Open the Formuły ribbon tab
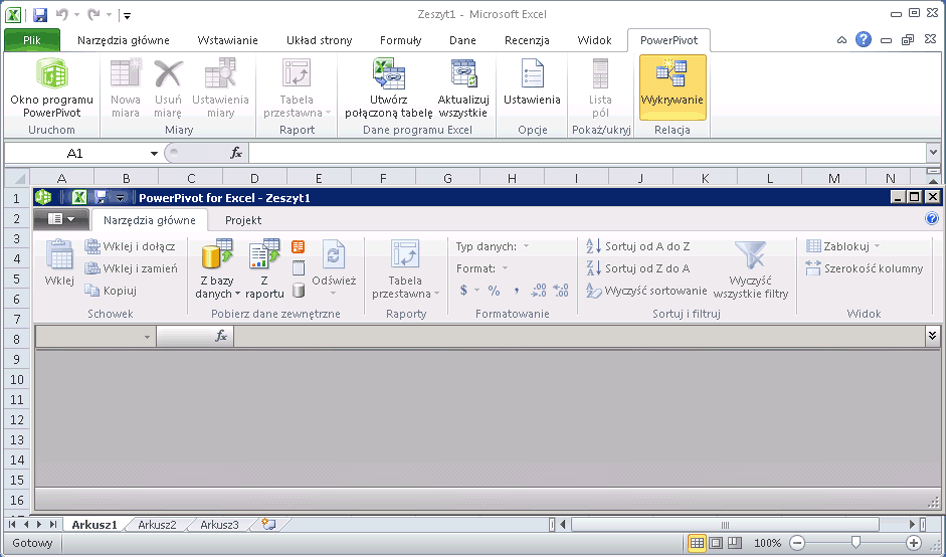 pyautogui.click(x=400, y=40)
